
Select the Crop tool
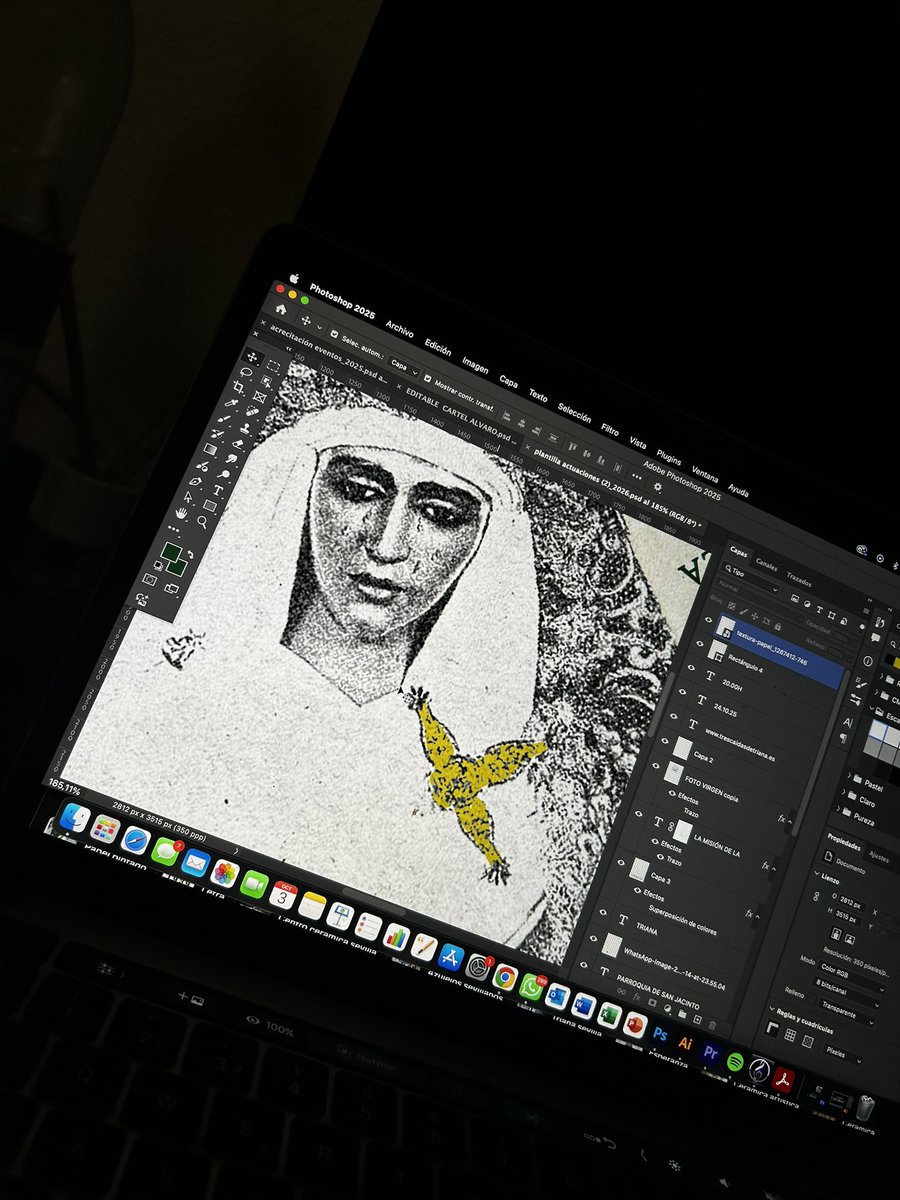(239, 387)
